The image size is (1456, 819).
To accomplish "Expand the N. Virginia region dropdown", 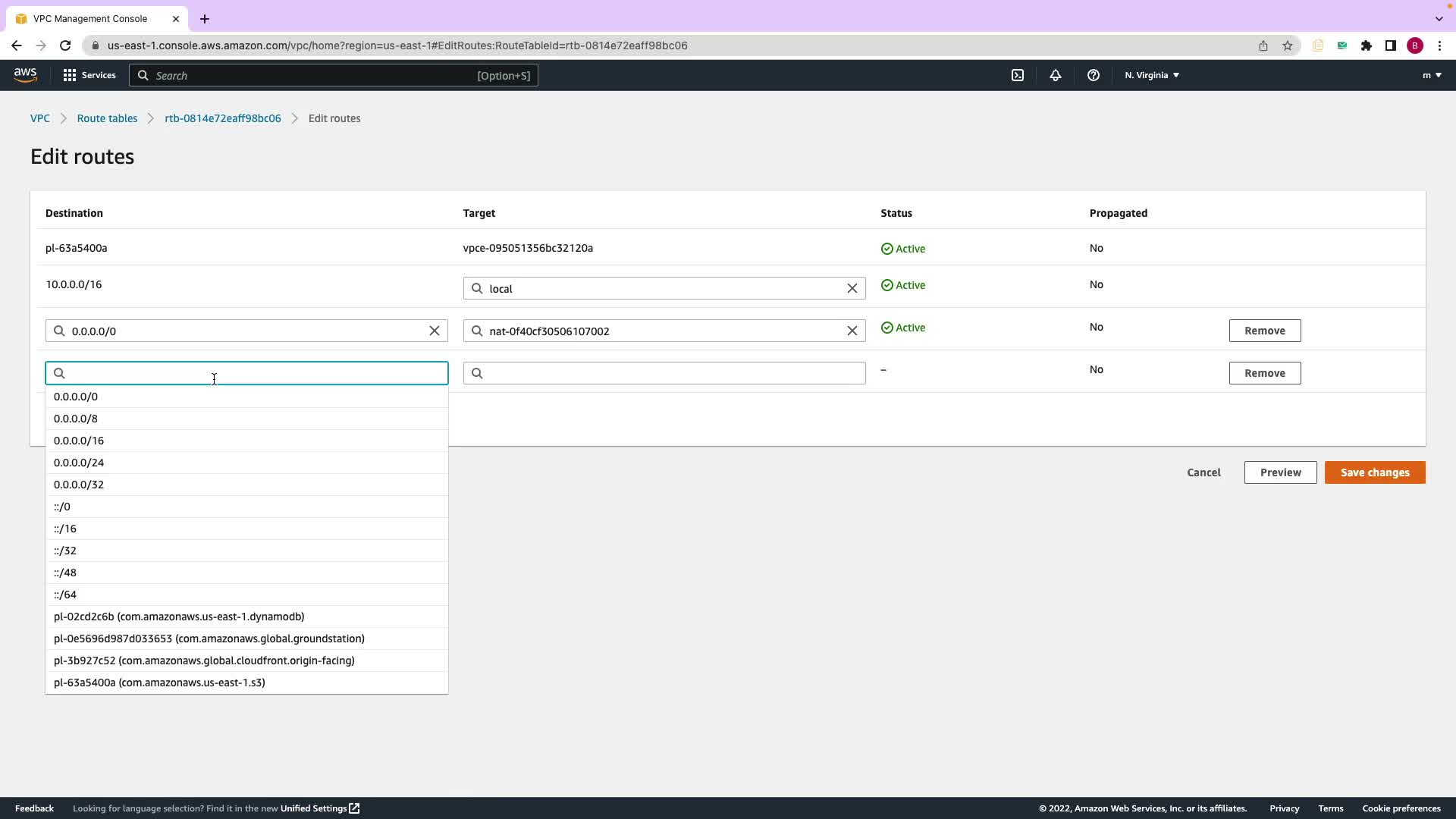I will 1151,75.
